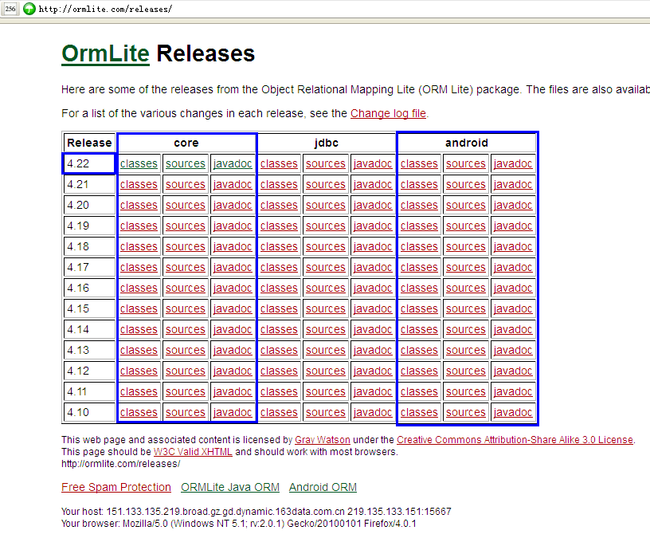The width and height of the screenshot is (650, 542).
Task: Download 4.12 core classes
Action: coord(139,371)
